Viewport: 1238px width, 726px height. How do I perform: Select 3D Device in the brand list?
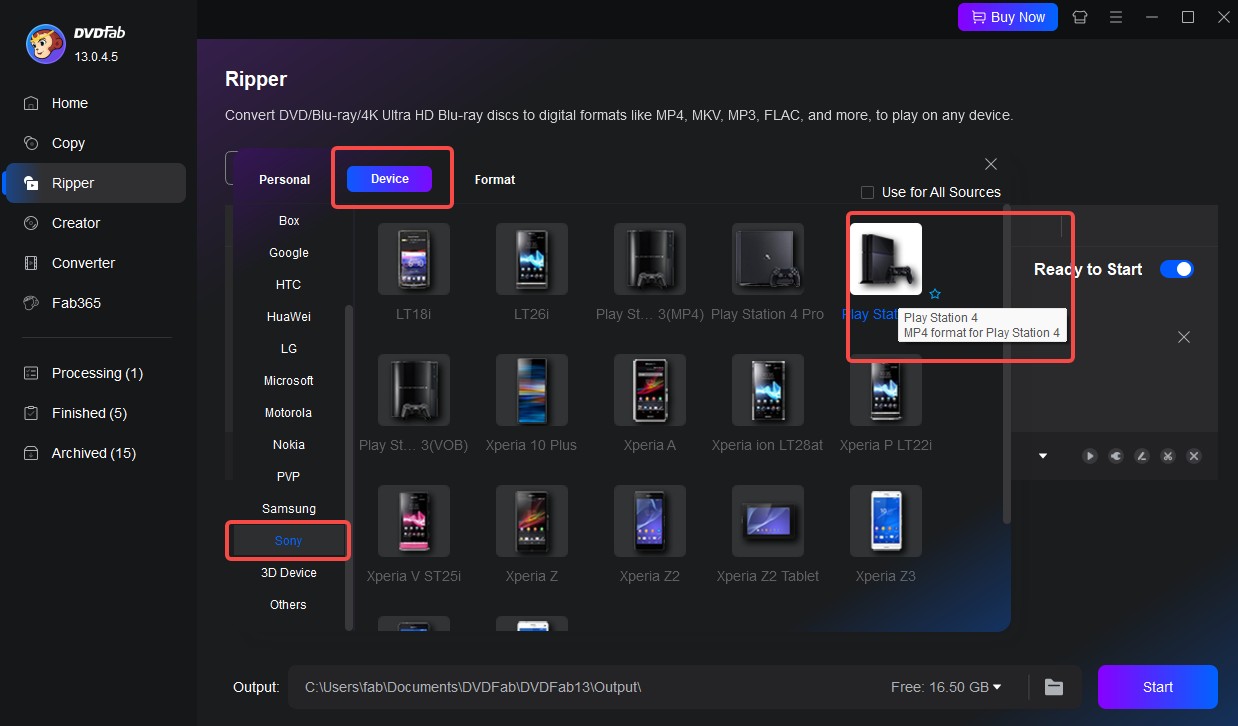(x=289, y=573)
